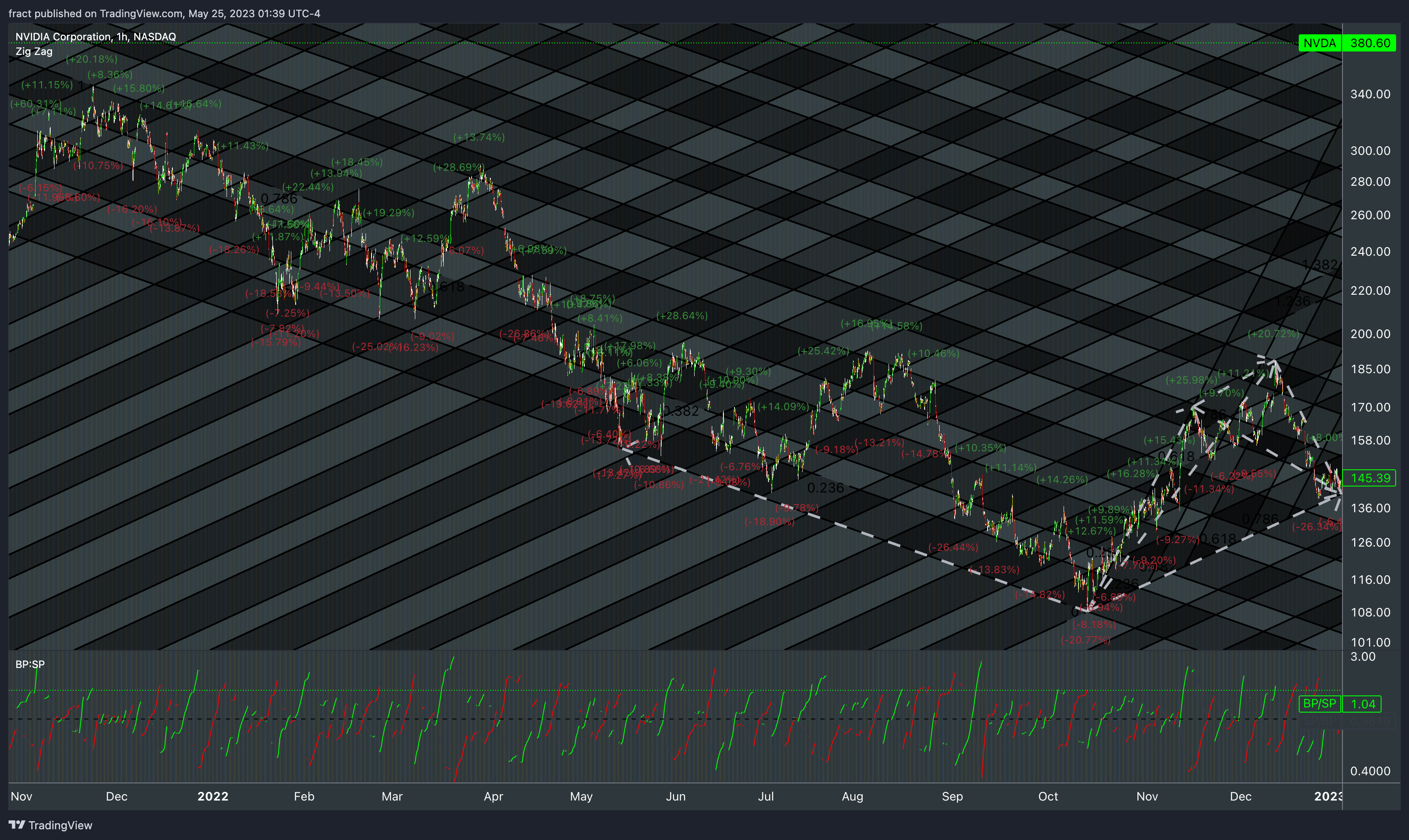The height and width of the screenshot is (840, 1409).
Task: Click the 158.00 price axis label
Action: pos(1370,440)
